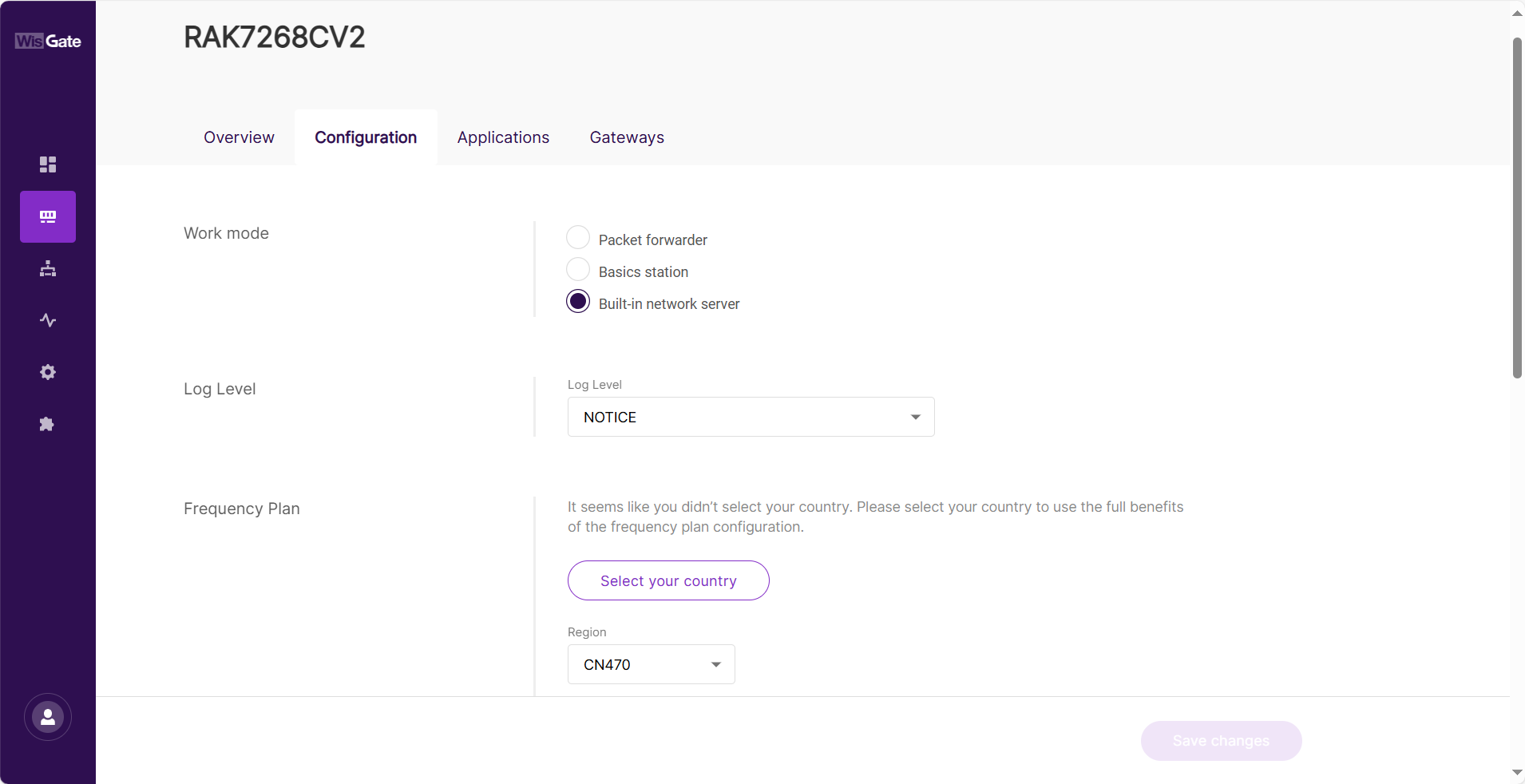Open the Network topology icon in sidebar
Image resolution: width=1525 pixels, height=784 pixels.
point(48,268)
